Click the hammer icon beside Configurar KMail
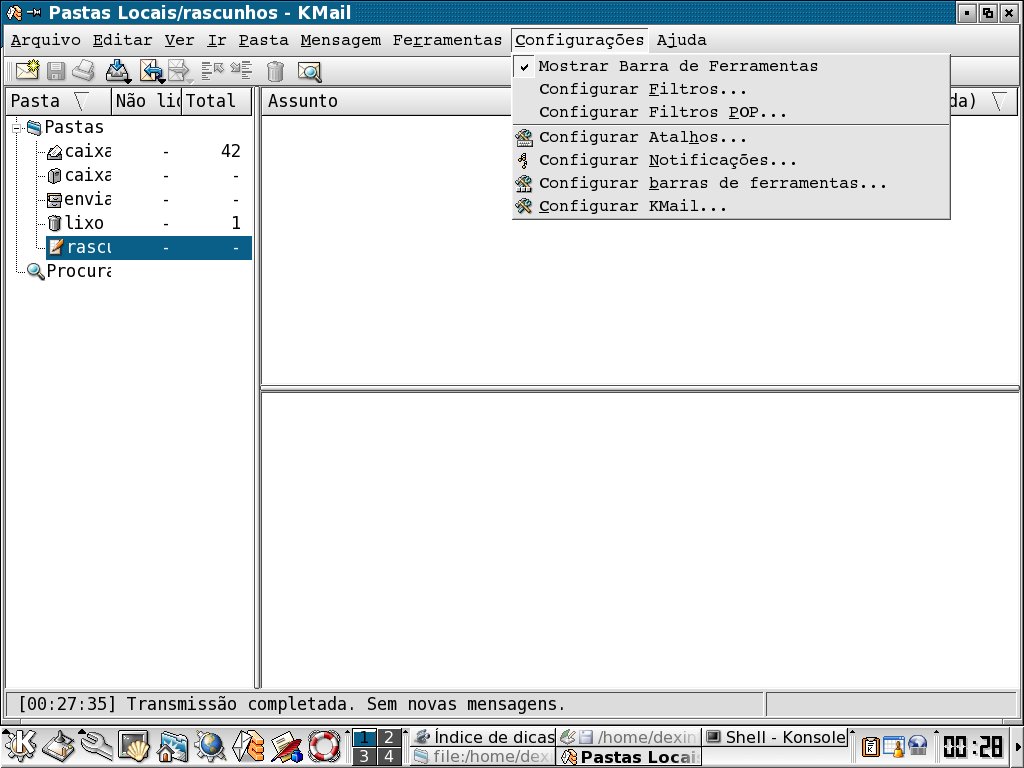Viewport: 1024px width, 768px height. 524,206
